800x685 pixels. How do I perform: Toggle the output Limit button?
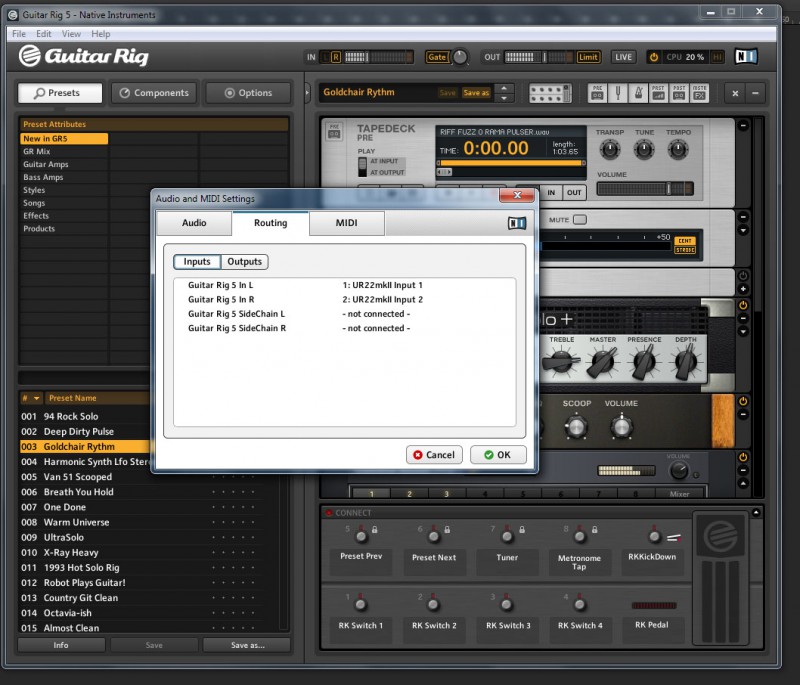coord(588,57)
